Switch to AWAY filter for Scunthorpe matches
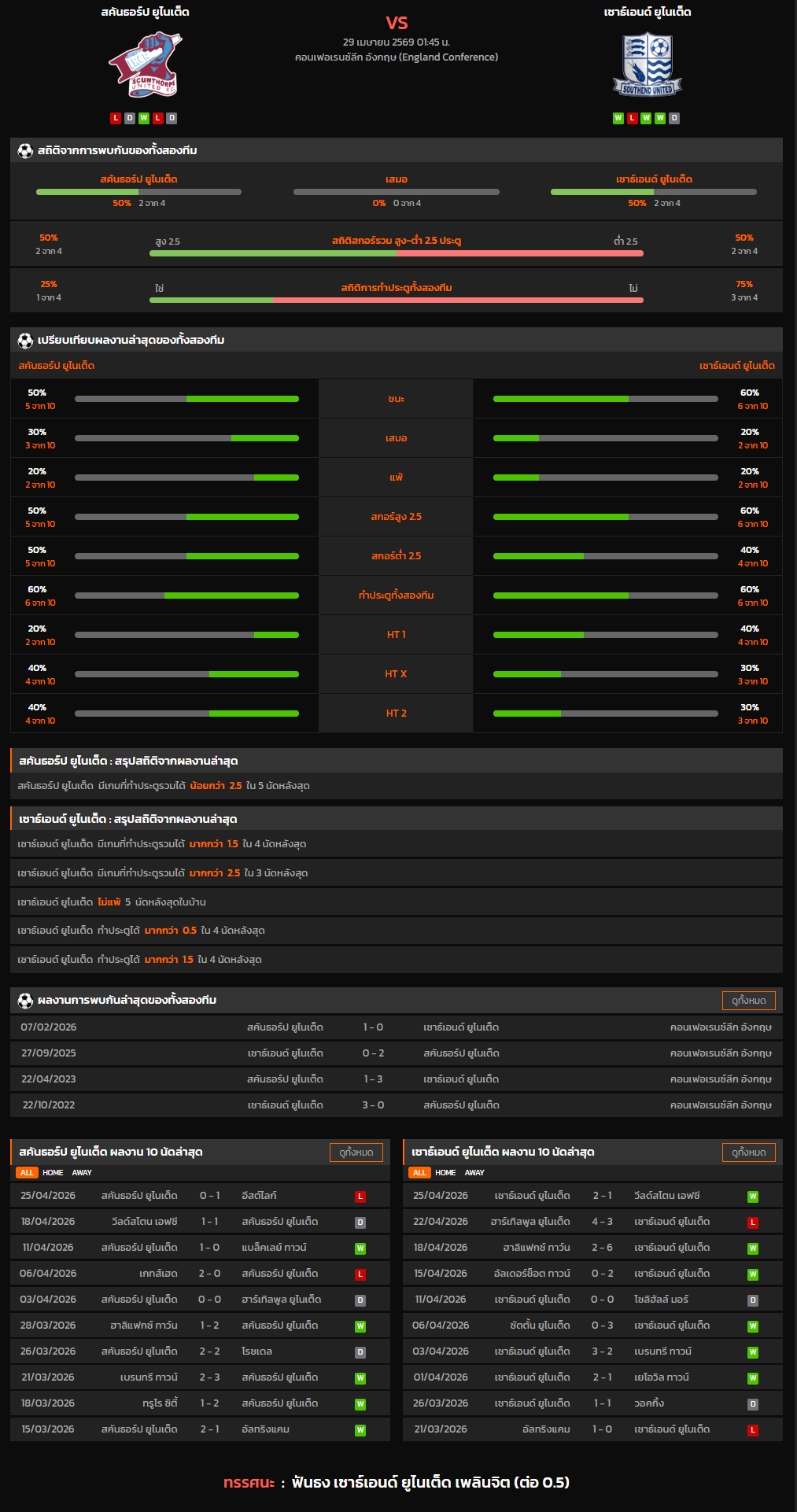This screenshot has width=797, height=1512. [82, 1172]
